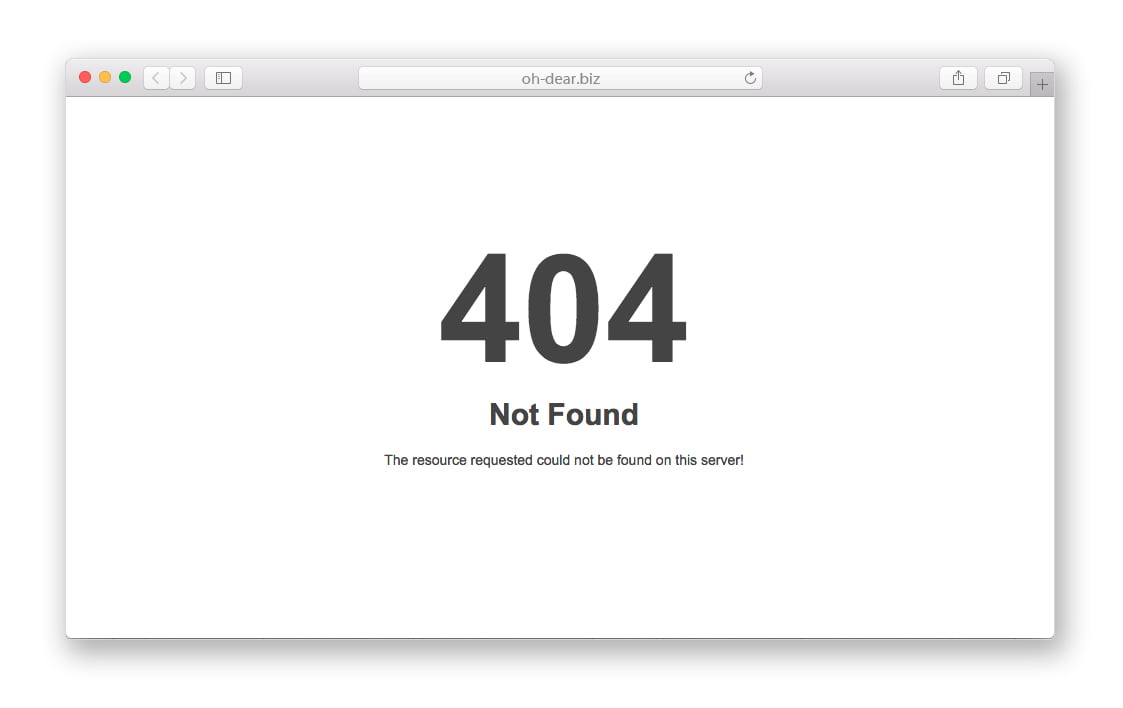Toggle the Safari sidebar button
This screenshot has height=708, width=1123.
point(223,78)
